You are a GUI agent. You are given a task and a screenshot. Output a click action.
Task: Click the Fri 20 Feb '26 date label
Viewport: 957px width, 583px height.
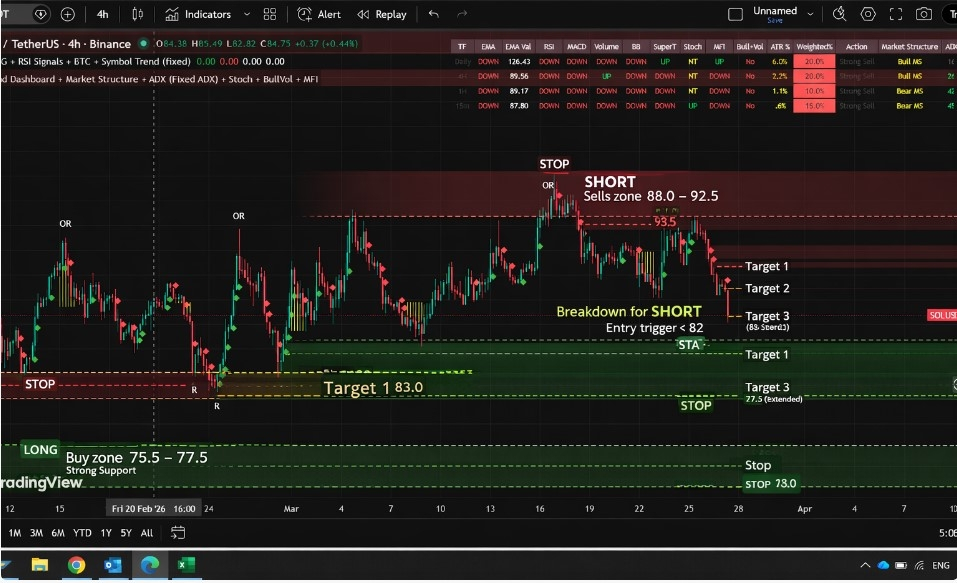[154, 509]
